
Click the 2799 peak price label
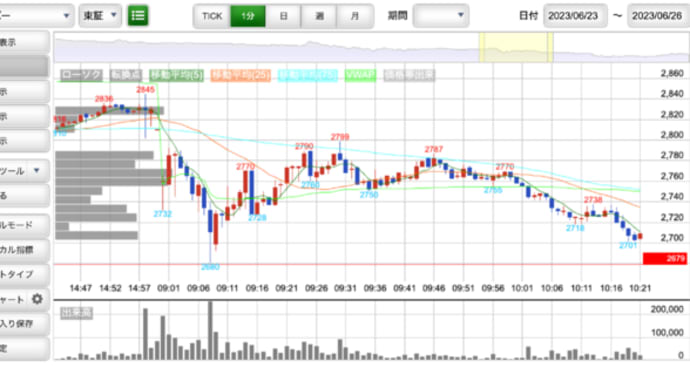(x=340, y=137)
